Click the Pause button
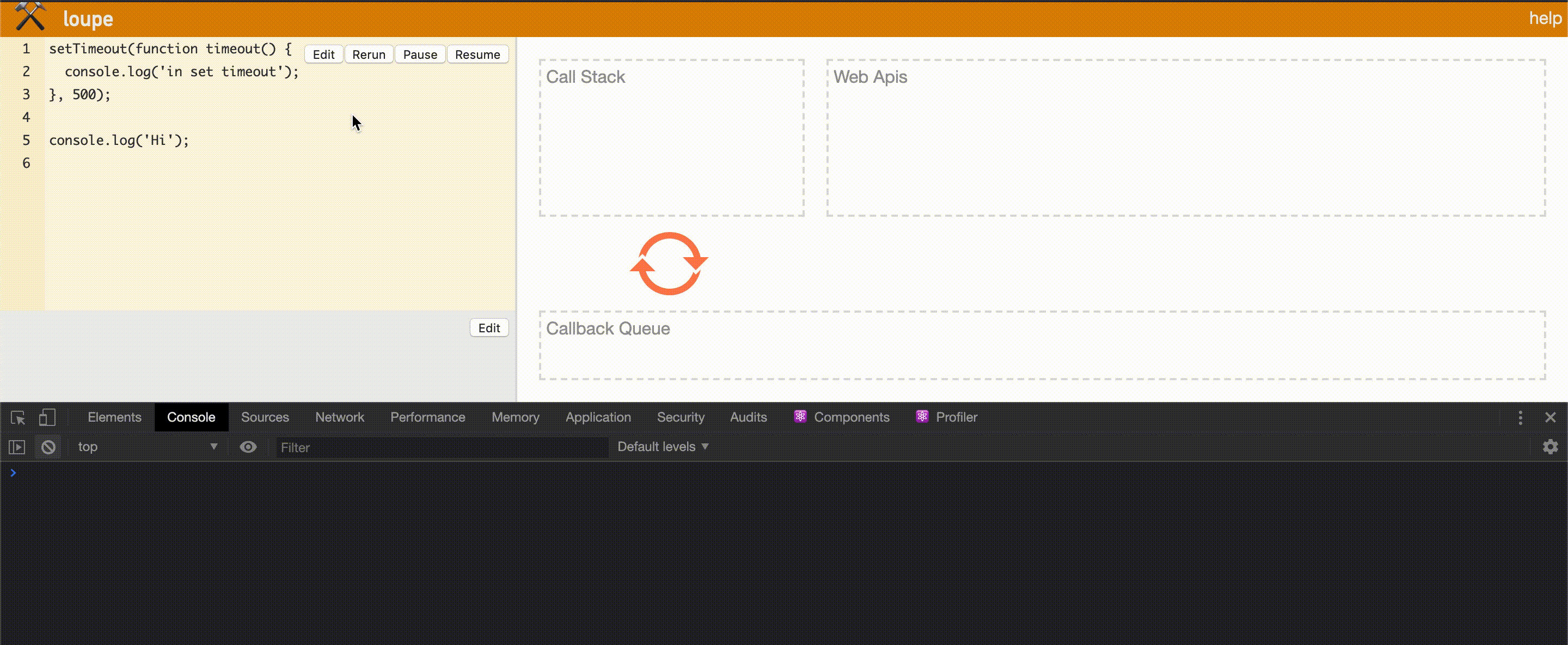Viewport: 1568px width, 645px height. (x=419, y=55)
